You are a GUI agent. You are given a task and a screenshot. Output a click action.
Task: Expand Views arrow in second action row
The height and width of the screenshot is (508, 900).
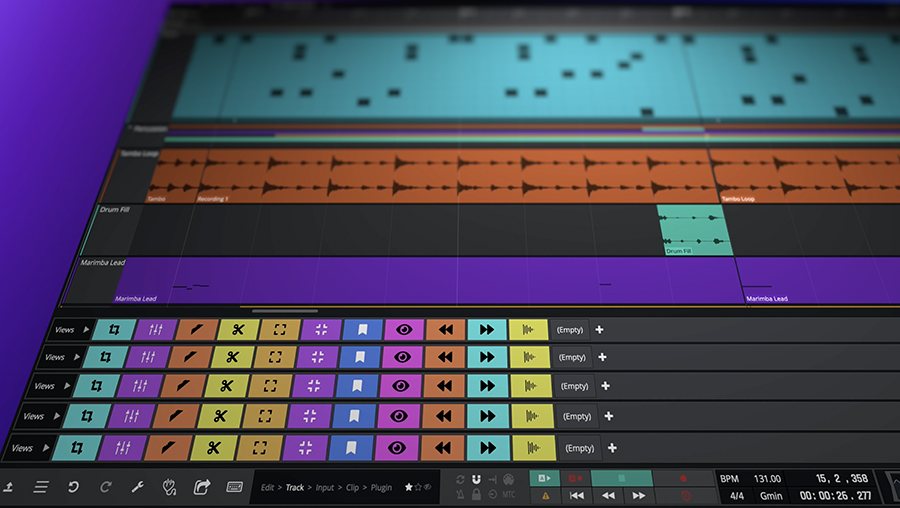coord(76,357)
